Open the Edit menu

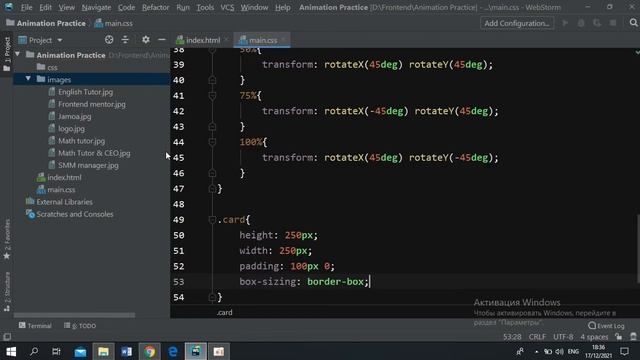tap(45, 7)
